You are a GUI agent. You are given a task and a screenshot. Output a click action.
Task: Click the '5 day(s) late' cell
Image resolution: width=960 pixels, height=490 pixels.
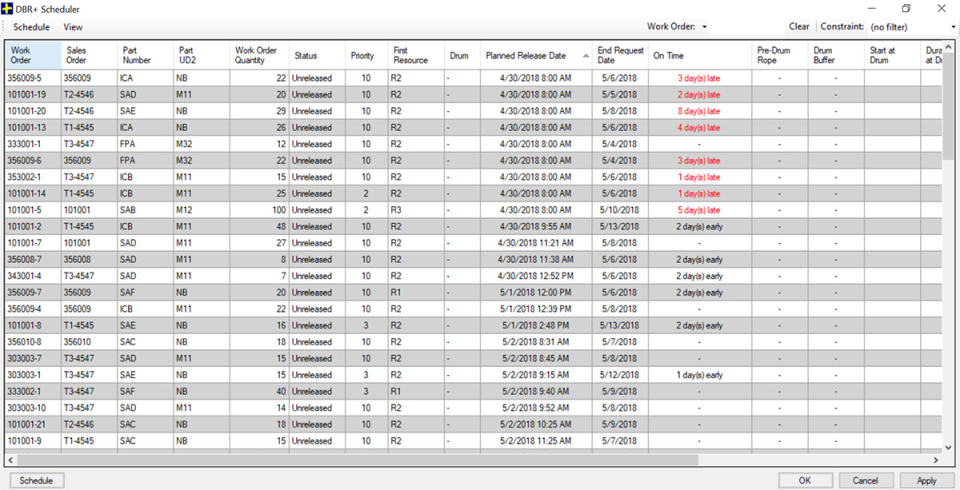[x=699, y=210]
